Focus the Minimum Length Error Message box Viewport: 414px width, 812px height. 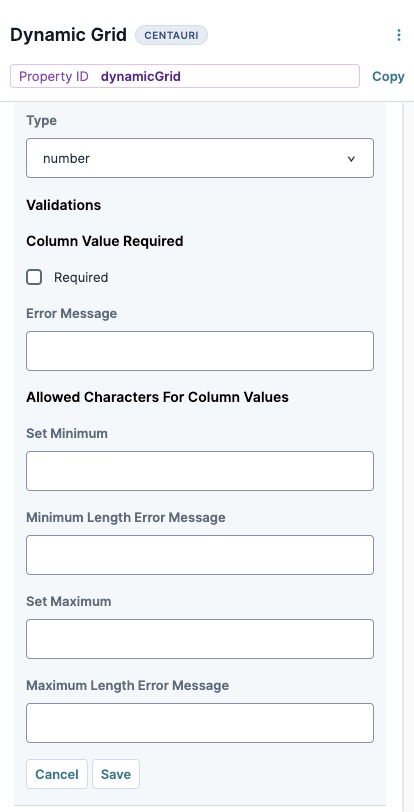tap(199, 555)
